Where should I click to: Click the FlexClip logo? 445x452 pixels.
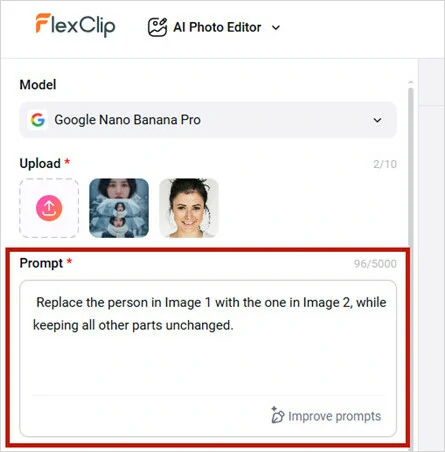(x=75, y=25)
